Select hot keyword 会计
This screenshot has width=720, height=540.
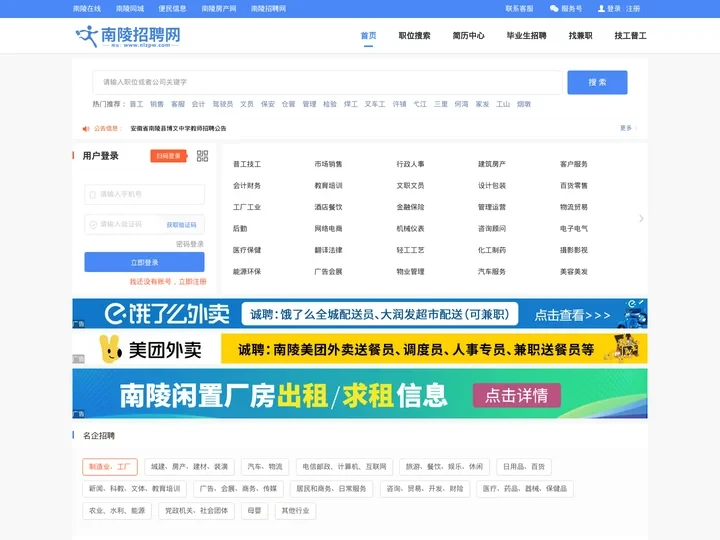[x=198, y=104]
